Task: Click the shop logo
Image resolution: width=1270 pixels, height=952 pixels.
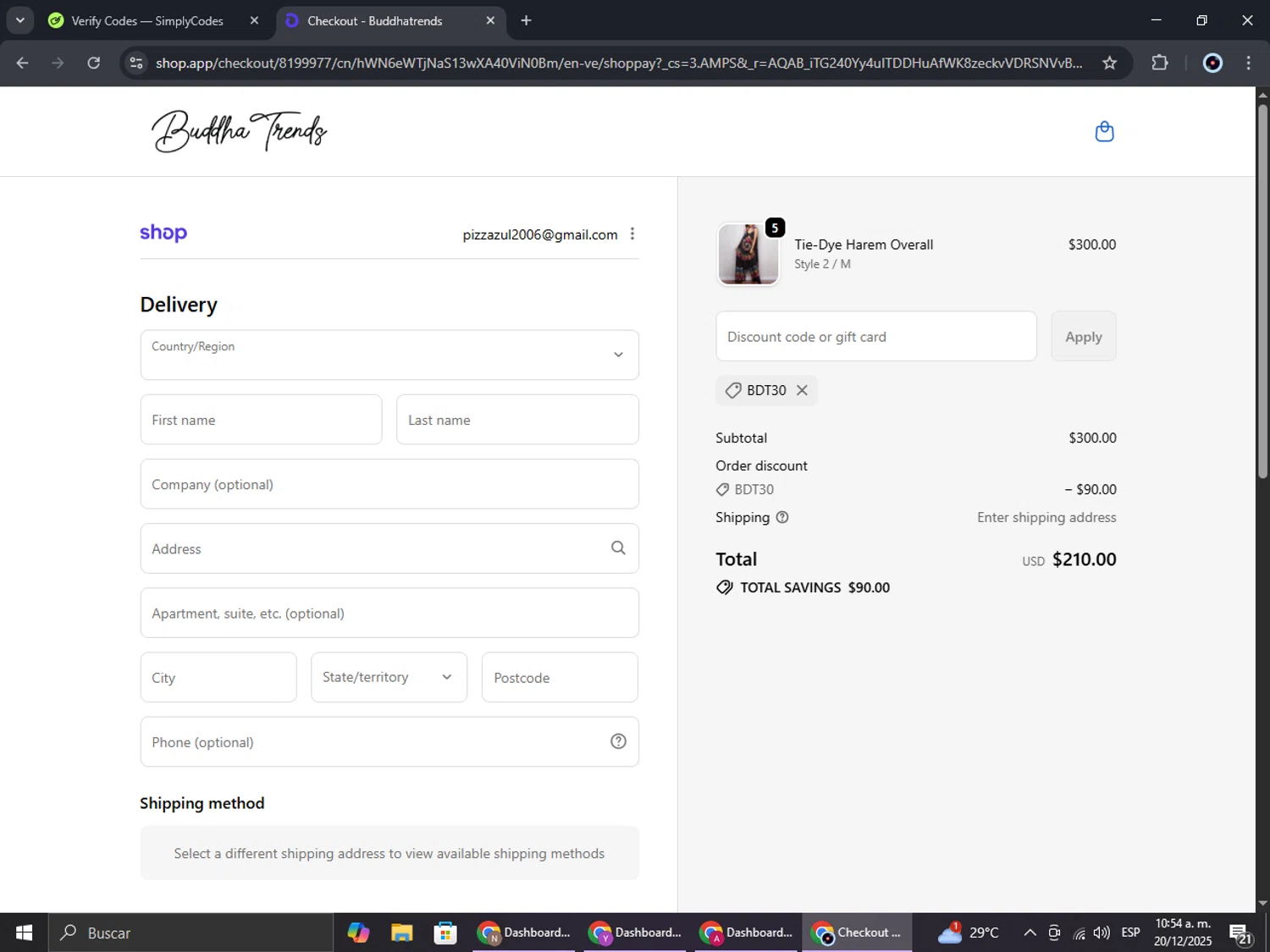Action: 163,233
